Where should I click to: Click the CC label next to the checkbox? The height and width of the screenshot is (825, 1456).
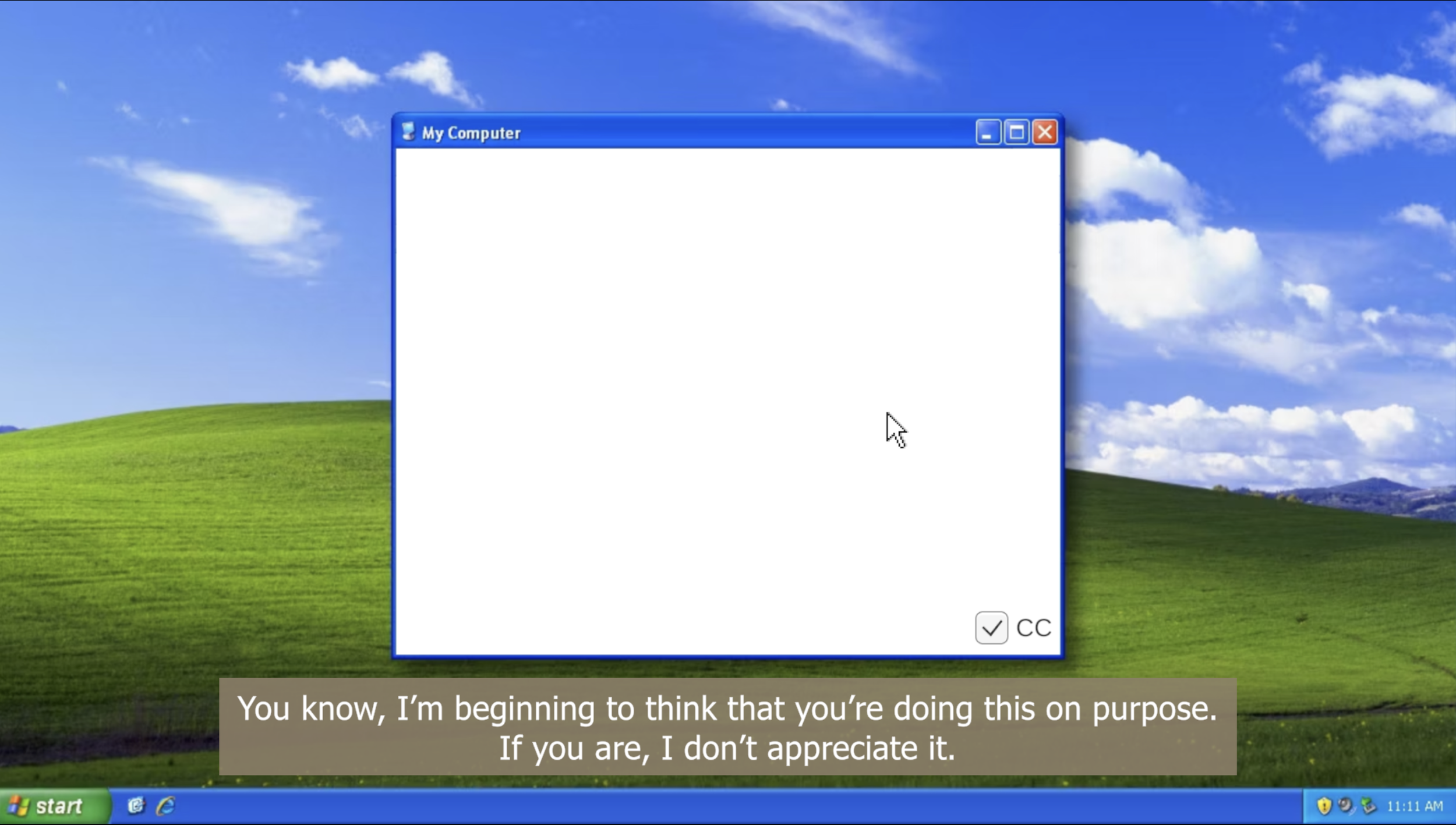1033,628
